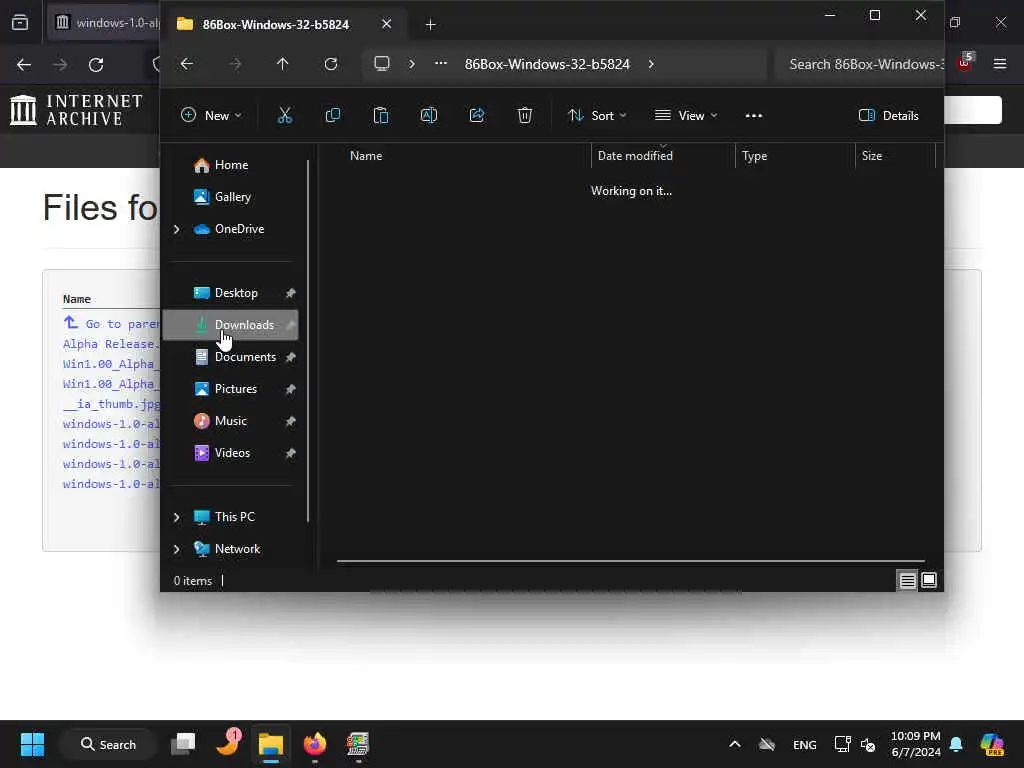
Task: Click the Search 86Box-Windows box
Action: [x=859, y=64]
